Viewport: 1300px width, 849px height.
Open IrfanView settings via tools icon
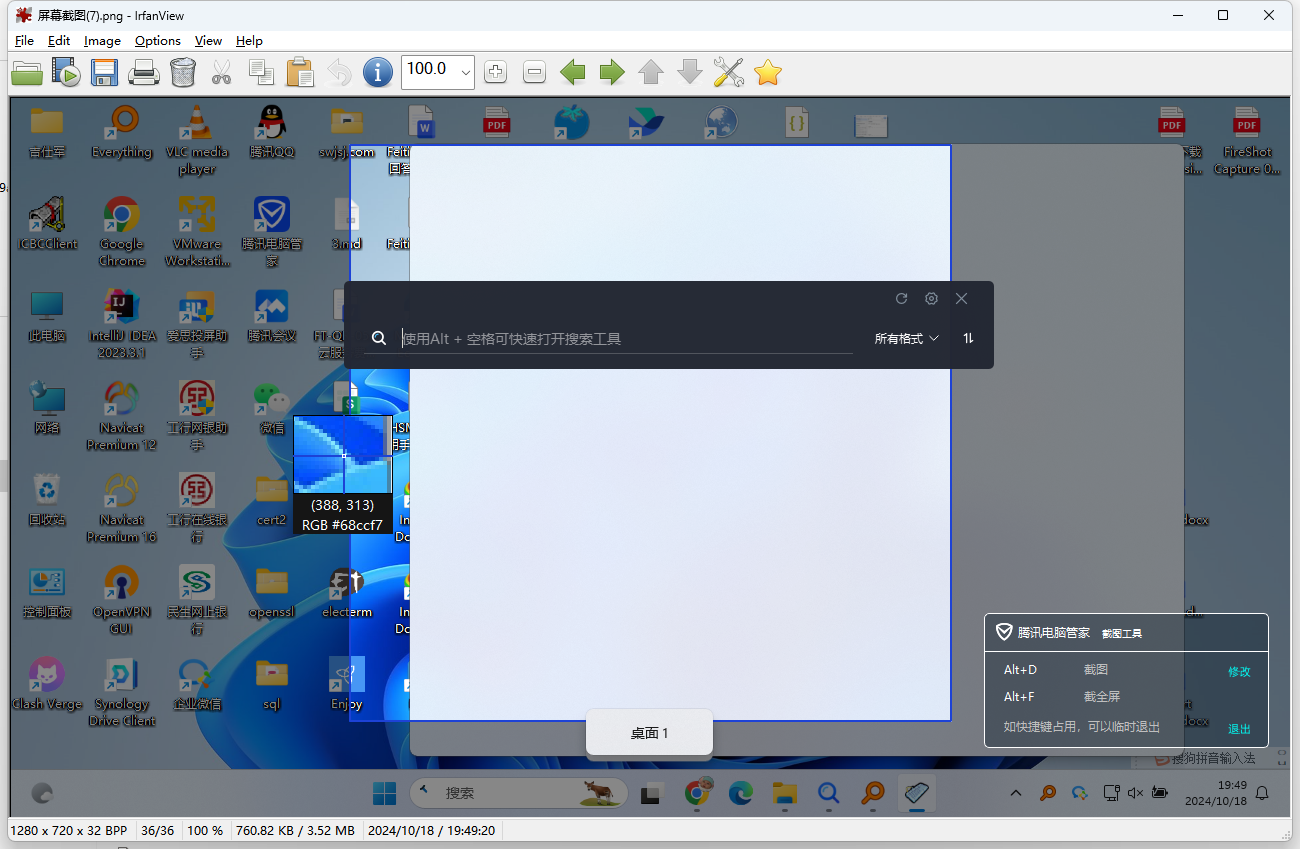729,72
